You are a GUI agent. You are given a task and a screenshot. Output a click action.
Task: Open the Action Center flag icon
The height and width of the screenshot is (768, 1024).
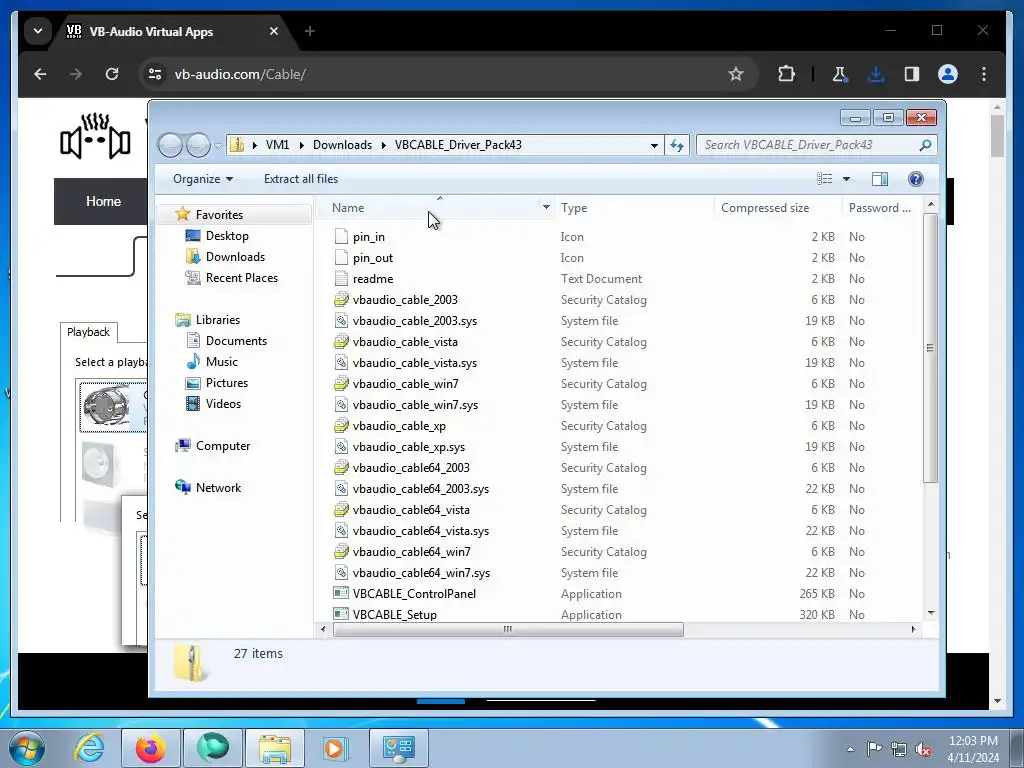pyautogui.click(x=874, y=748)
